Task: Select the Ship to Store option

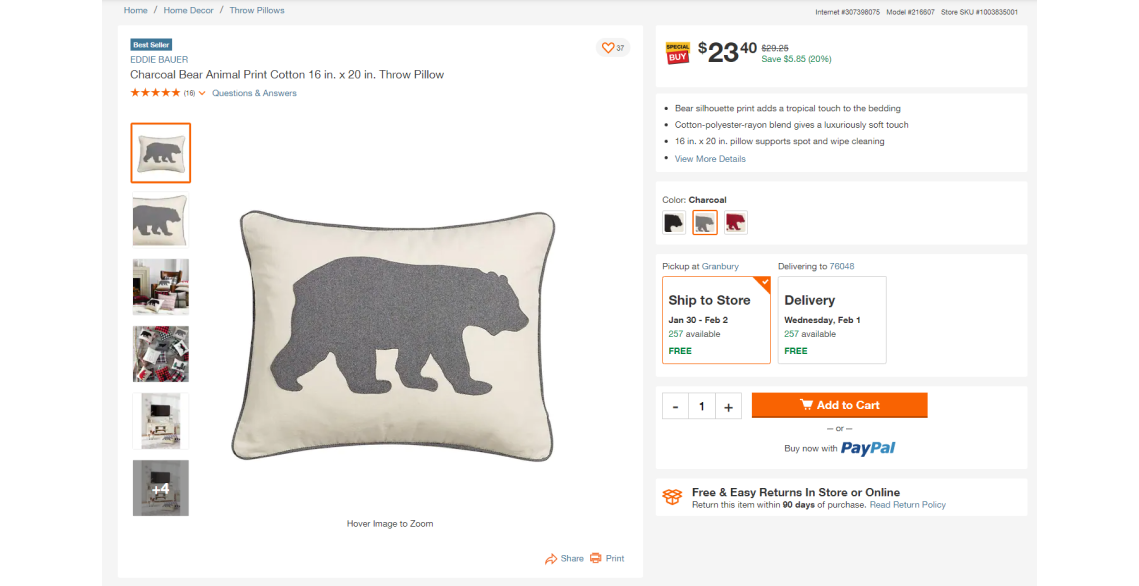Action: (x=716, y=320)
